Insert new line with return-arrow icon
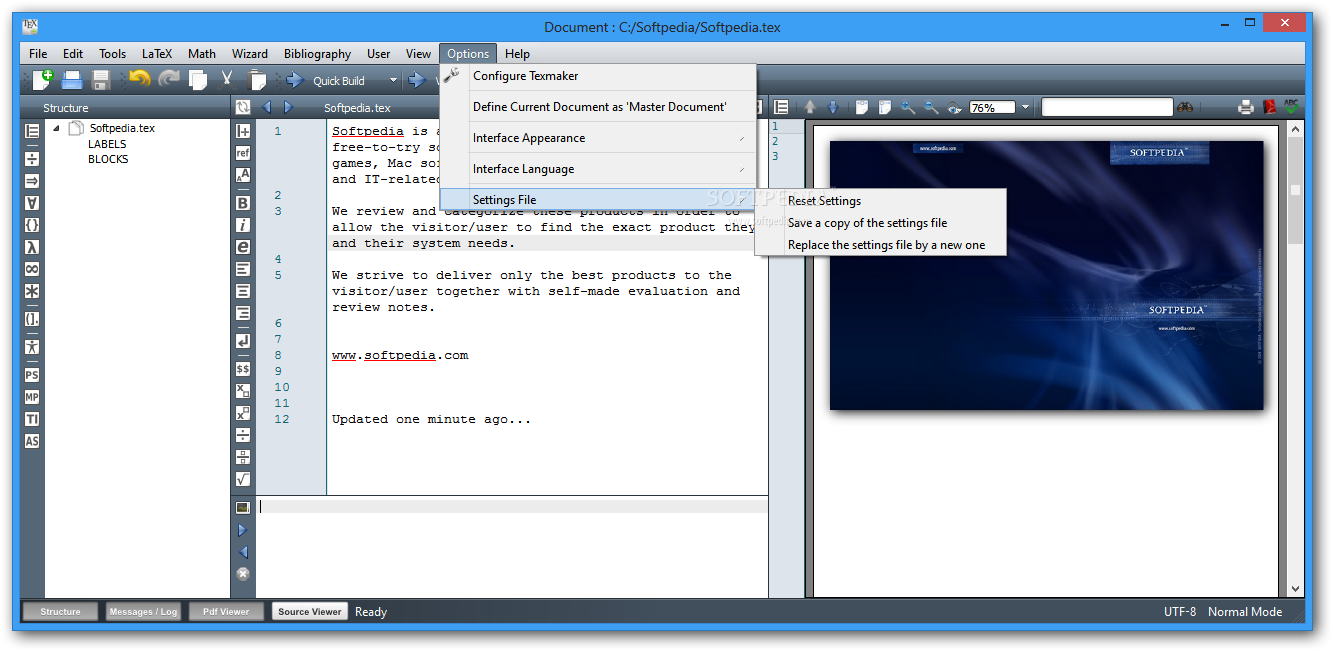The width and height of the screenshot is (1333, 651). click(243, 341)
